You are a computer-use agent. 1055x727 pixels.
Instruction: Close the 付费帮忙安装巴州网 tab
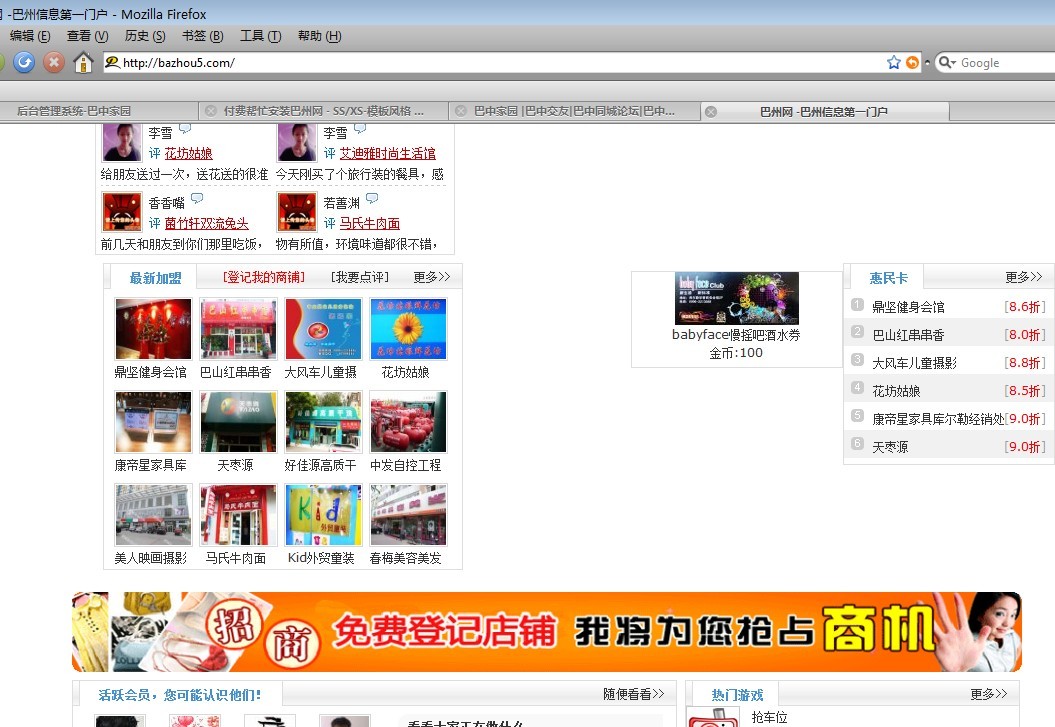(x=211, y=111)
